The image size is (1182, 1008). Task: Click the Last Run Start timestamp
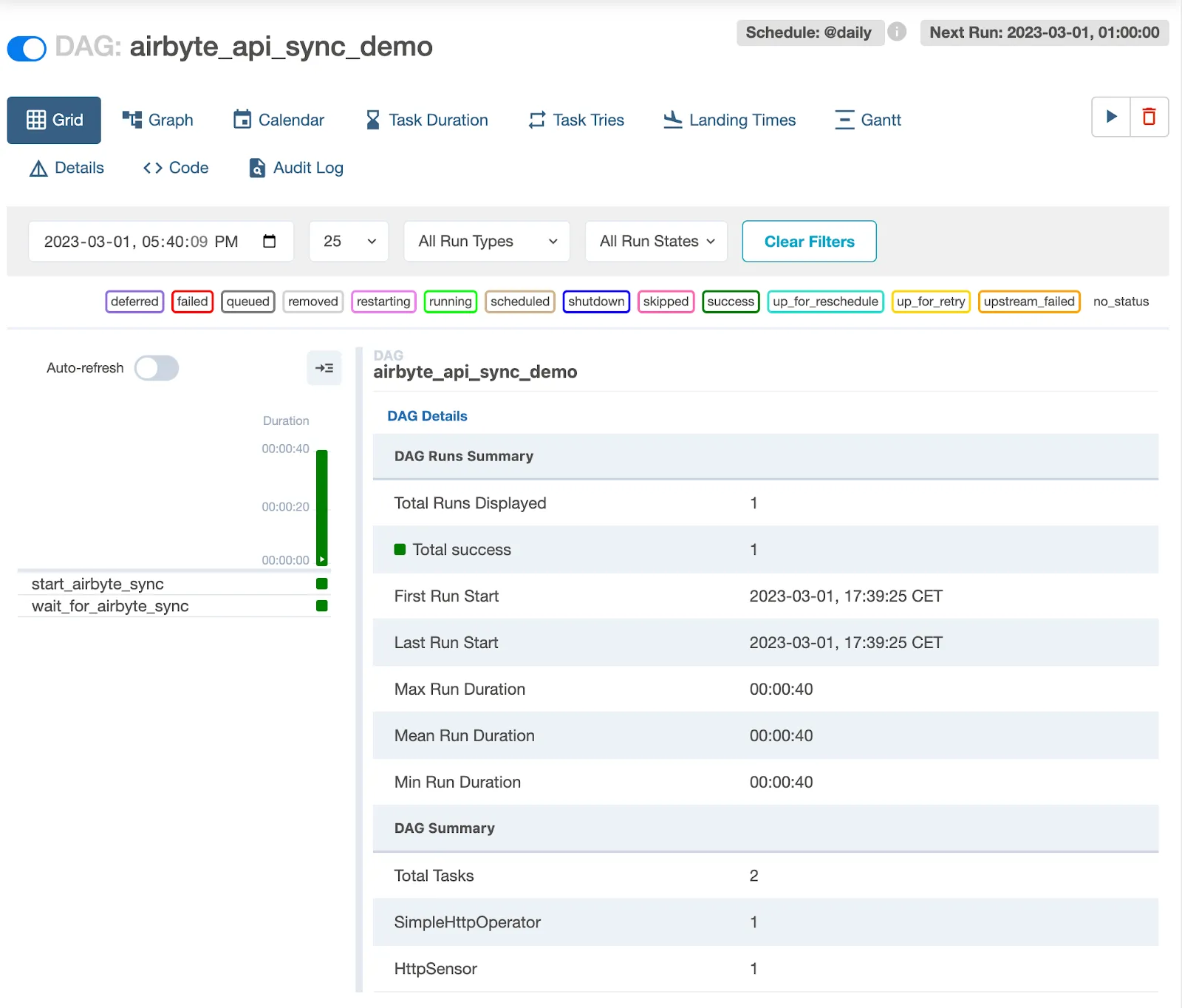click(x=846, y=643)
